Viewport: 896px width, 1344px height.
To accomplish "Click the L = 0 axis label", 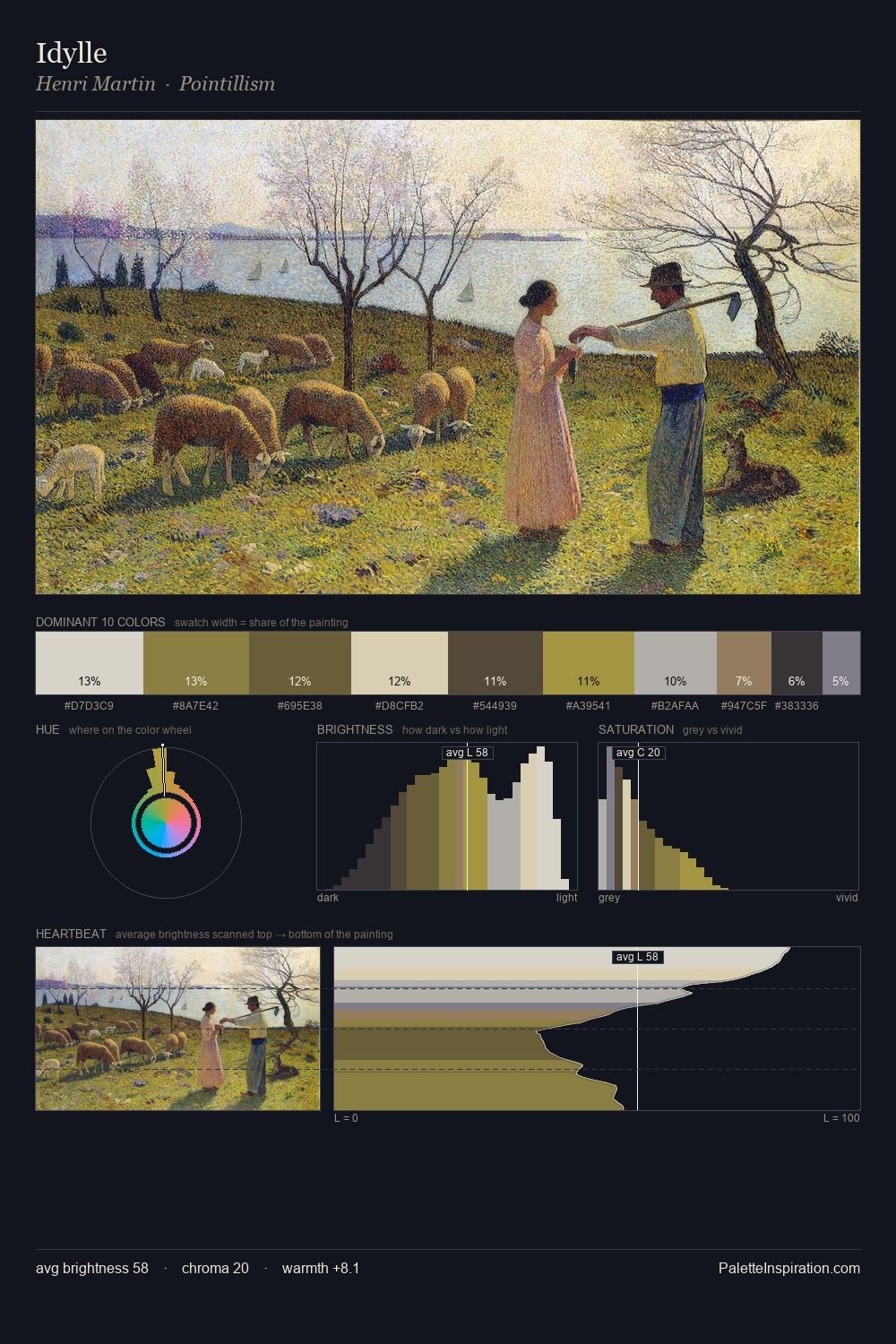I will click(346, 1118).
